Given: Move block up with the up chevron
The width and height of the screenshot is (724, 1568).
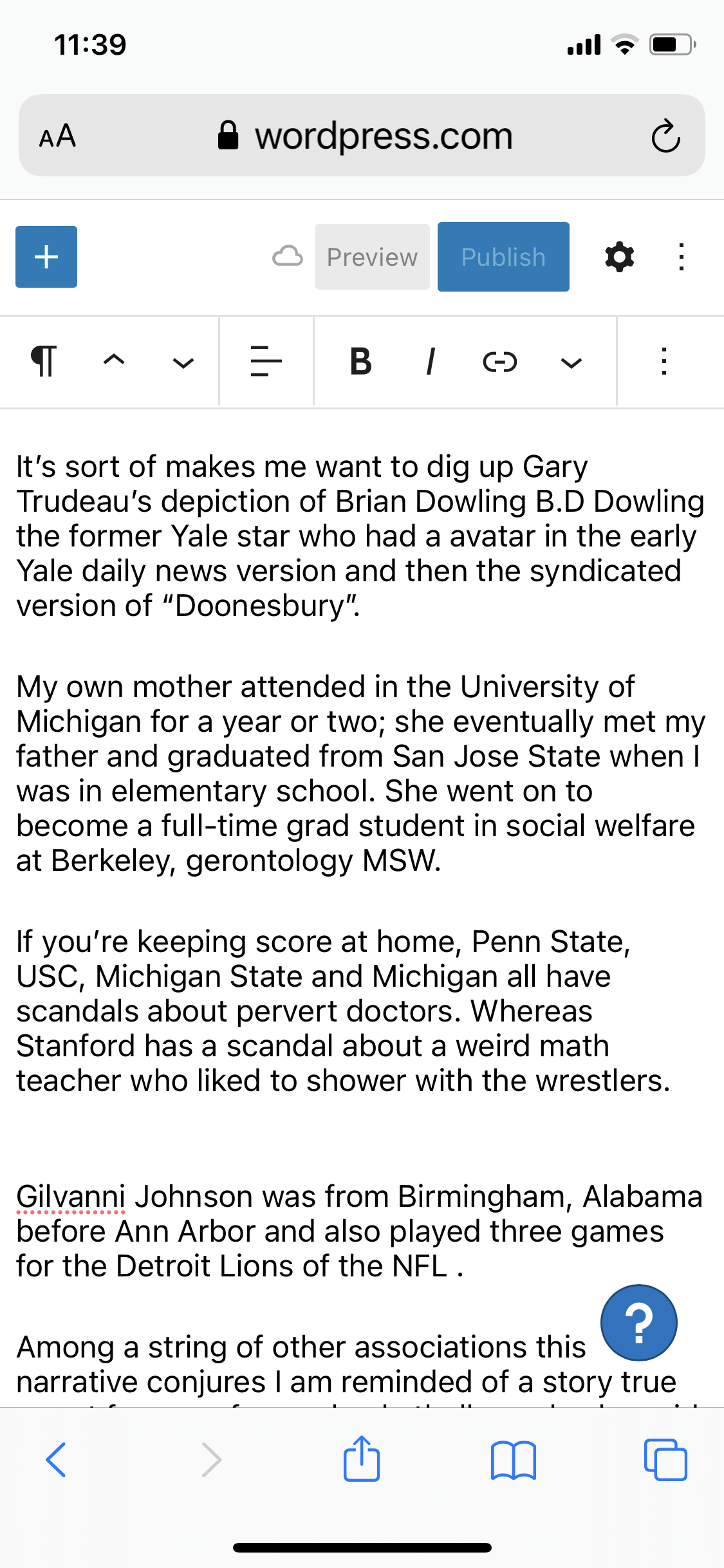Looking at the screenshot, I should [x=114, y=360].
